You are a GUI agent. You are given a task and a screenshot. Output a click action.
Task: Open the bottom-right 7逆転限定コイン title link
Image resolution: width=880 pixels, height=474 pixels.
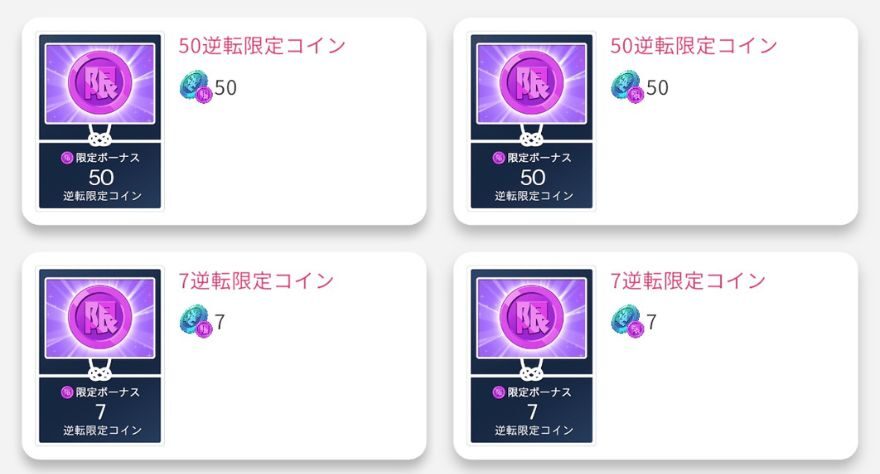pos(688,281)
